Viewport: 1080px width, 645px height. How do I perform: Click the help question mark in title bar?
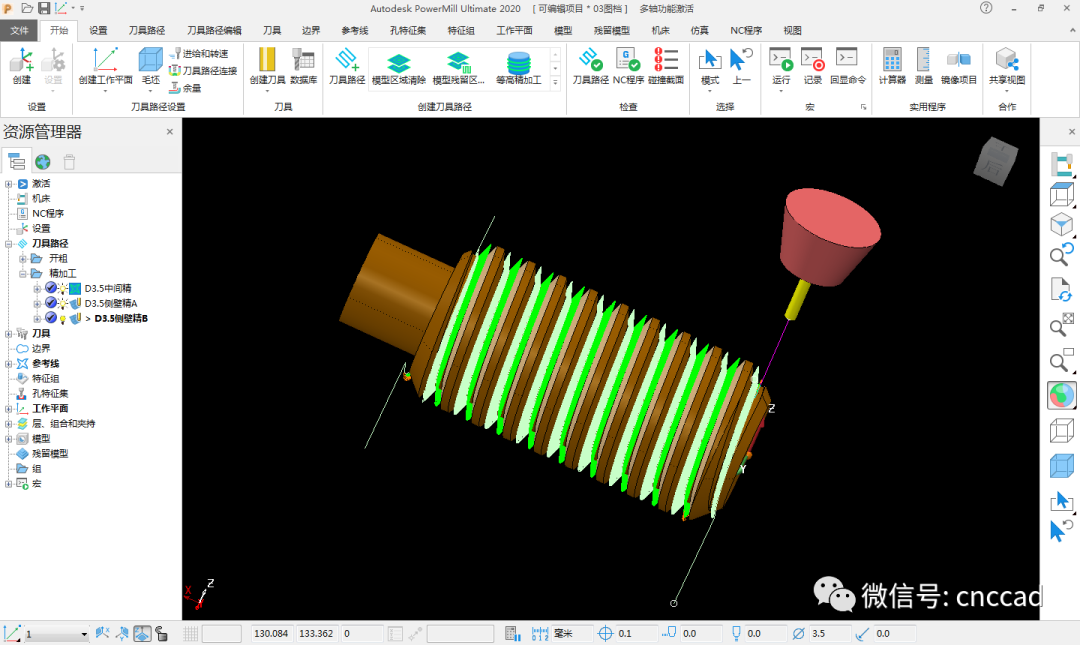coord(986,8)
